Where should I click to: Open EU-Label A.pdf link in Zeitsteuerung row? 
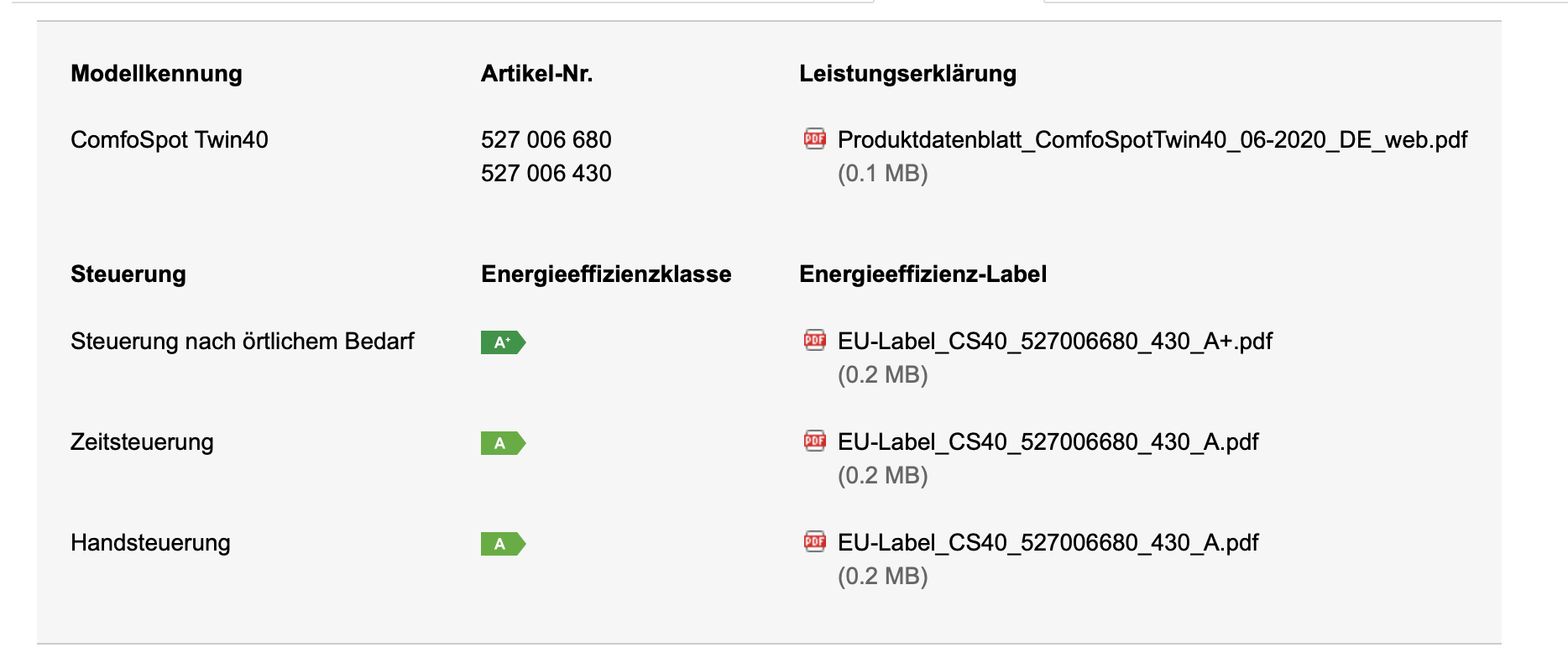pos(1048,441)
